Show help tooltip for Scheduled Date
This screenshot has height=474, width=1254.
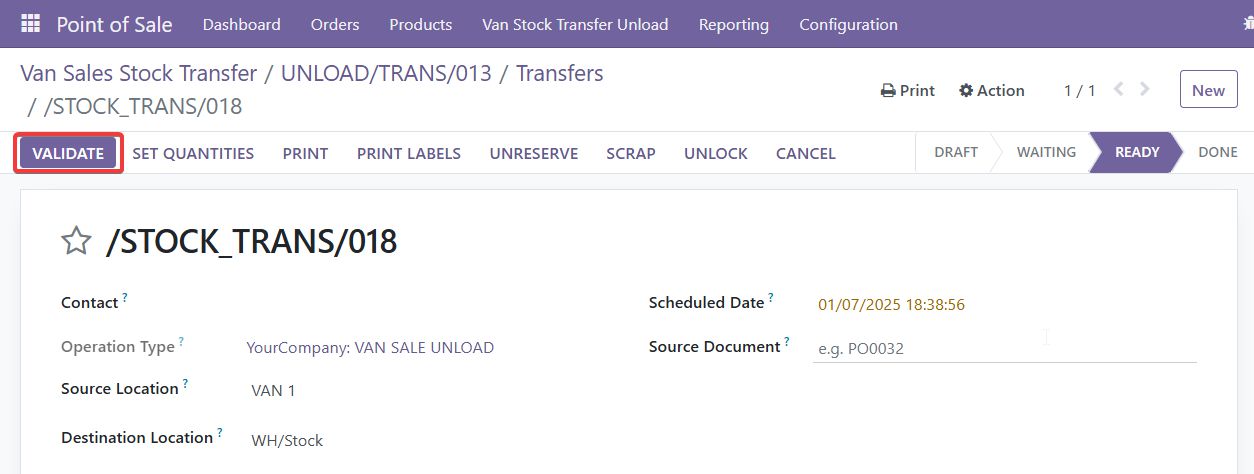(772, 298)
